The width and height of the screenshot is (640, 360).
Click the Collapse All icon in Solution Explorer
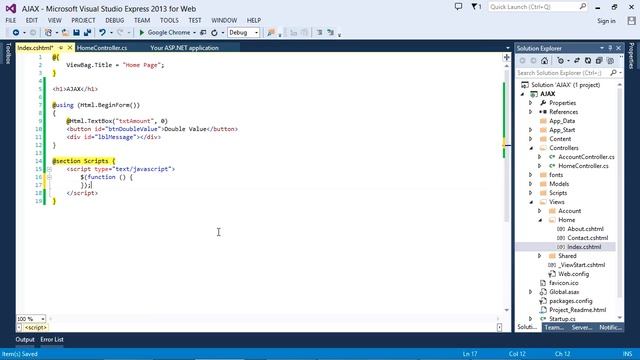[x=599, y=61]
